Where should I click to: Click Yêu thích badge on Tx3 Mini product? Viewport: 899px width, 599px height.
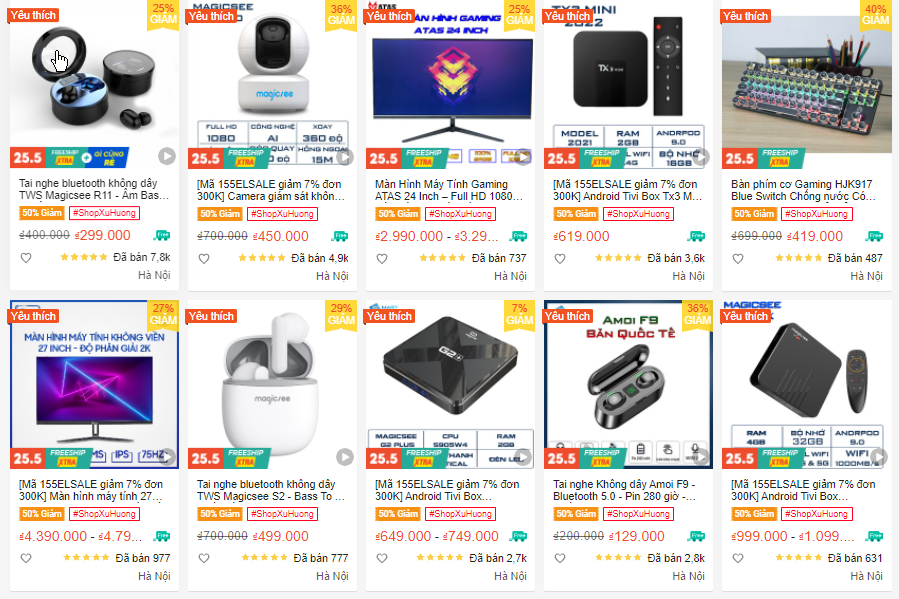(x=567, y=16)
